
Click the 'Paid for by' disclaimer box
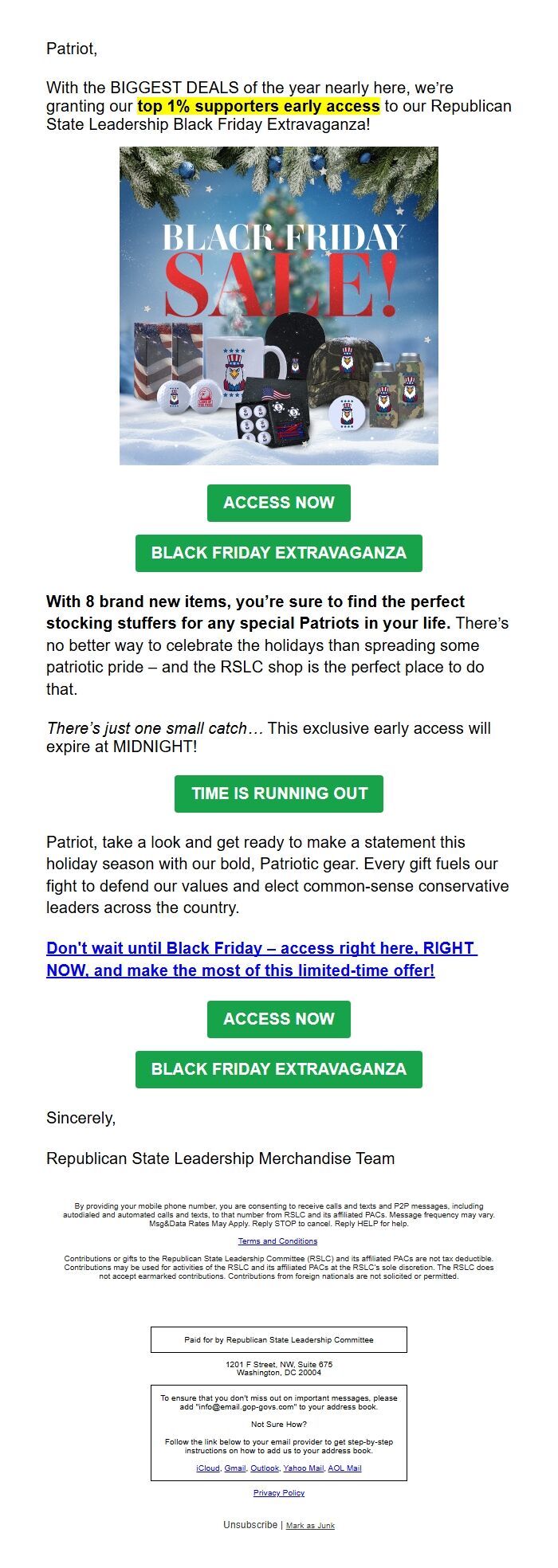coord(279,1339)
